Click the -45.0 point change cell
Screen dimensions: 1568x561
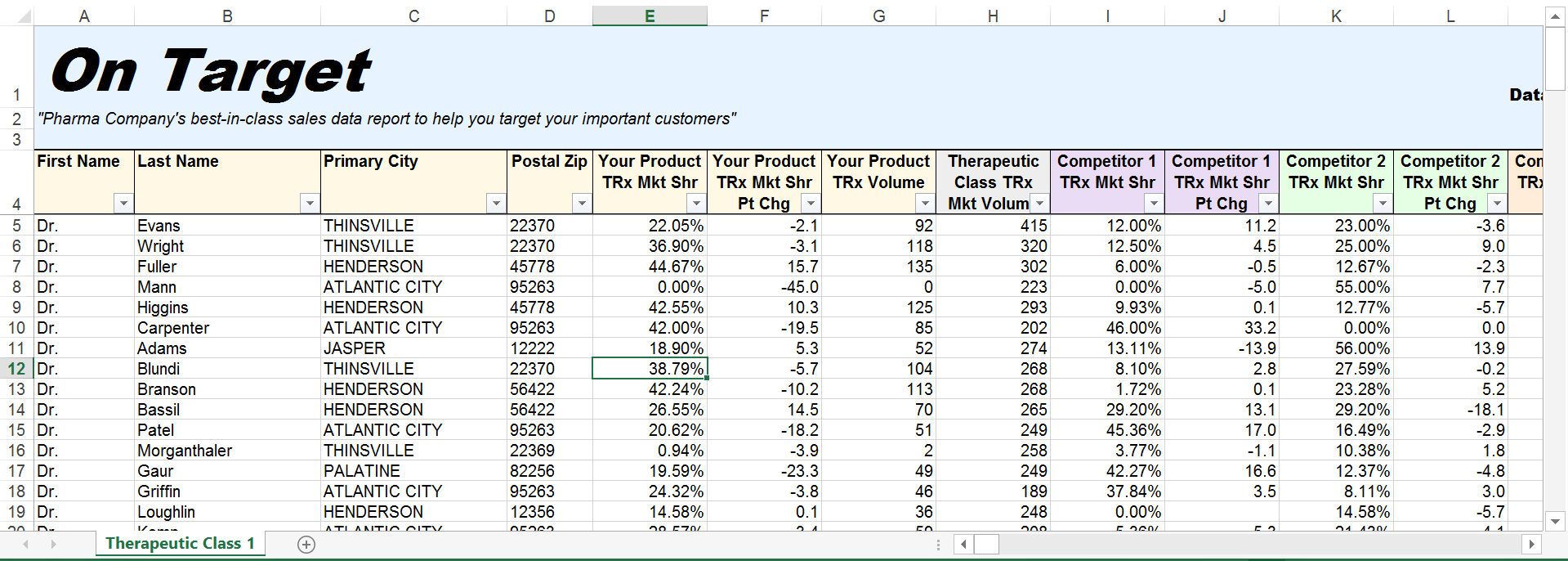tap(764, 287)
